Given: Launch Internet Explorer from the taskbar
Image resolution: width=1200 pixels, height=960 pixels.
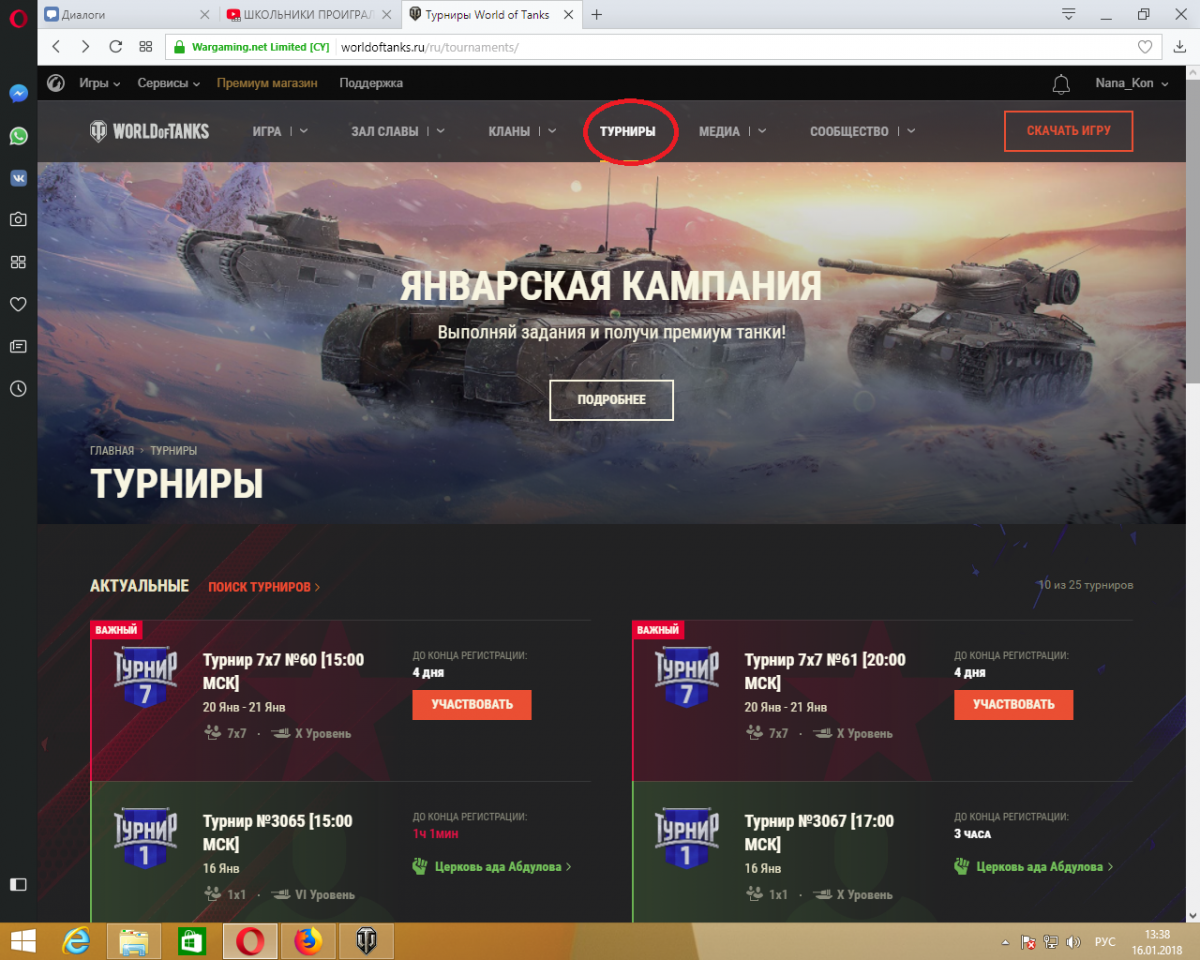Looking at the screenshot, I should point(76,941).
